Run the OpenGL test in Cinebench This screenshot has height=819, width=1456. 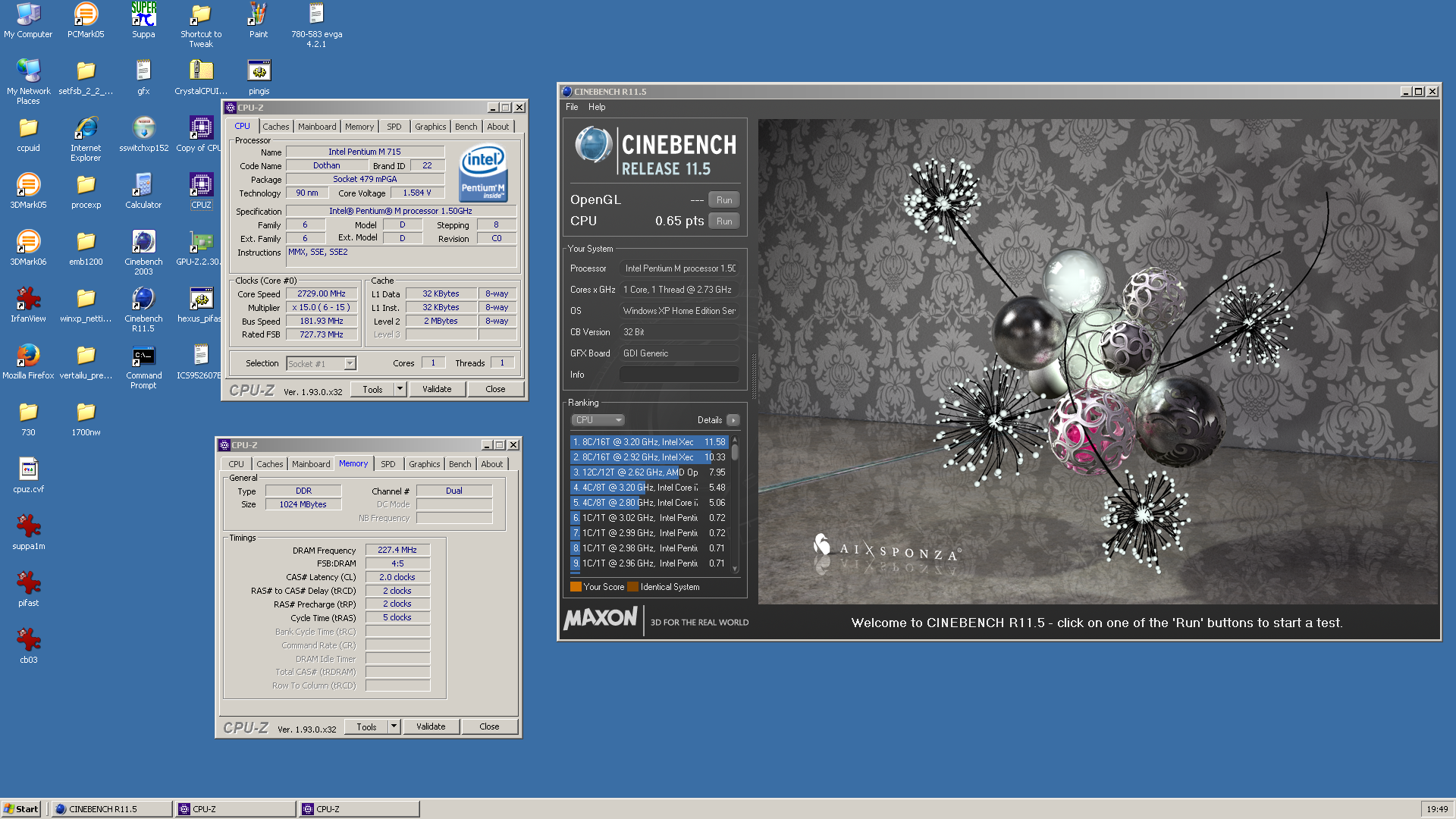(x=724, y=200)
